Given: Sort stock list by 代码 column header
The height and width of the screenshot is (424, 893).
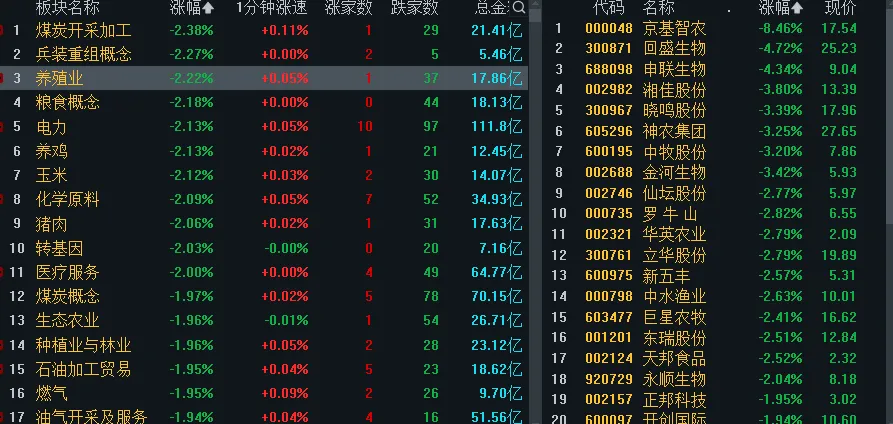Looking at the screenshot, I should coord(608,8).
